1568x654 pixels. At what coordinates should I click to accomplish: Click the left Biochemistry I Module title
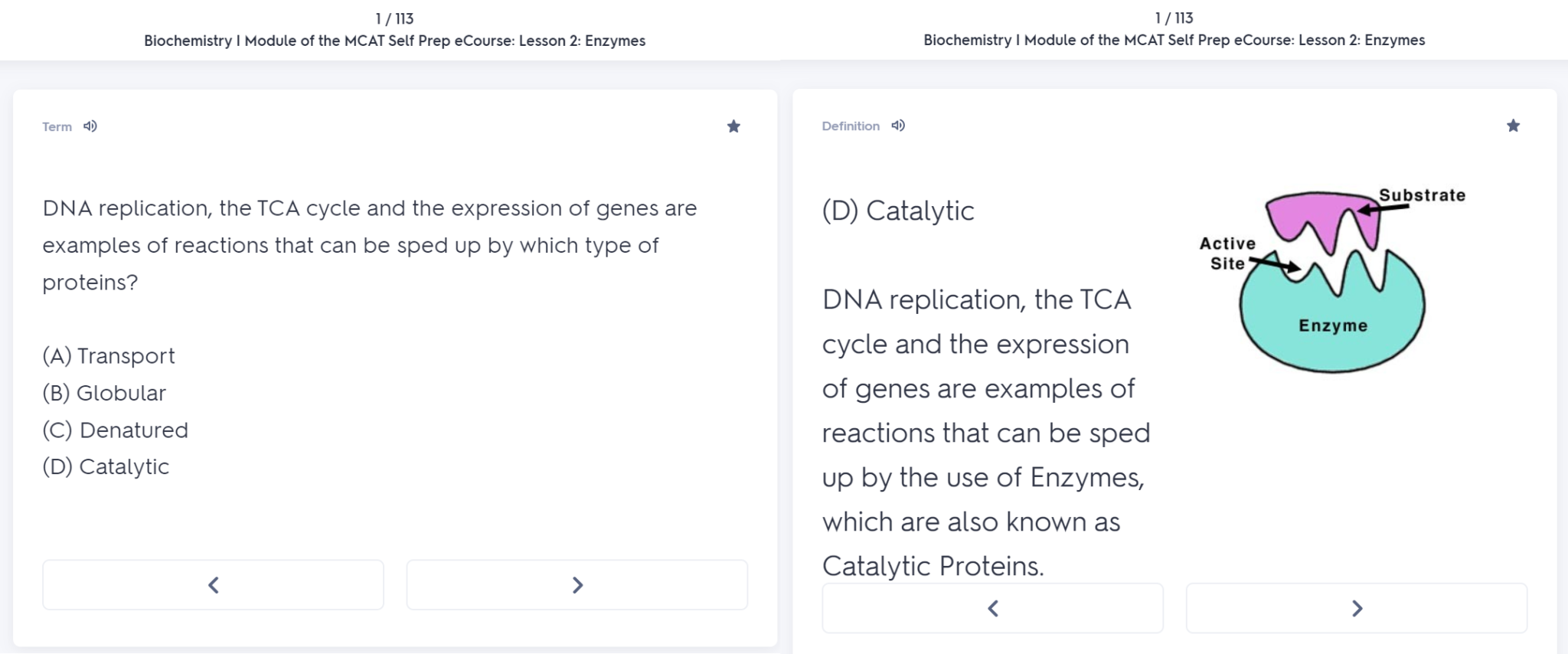click(x=394, y=41)
